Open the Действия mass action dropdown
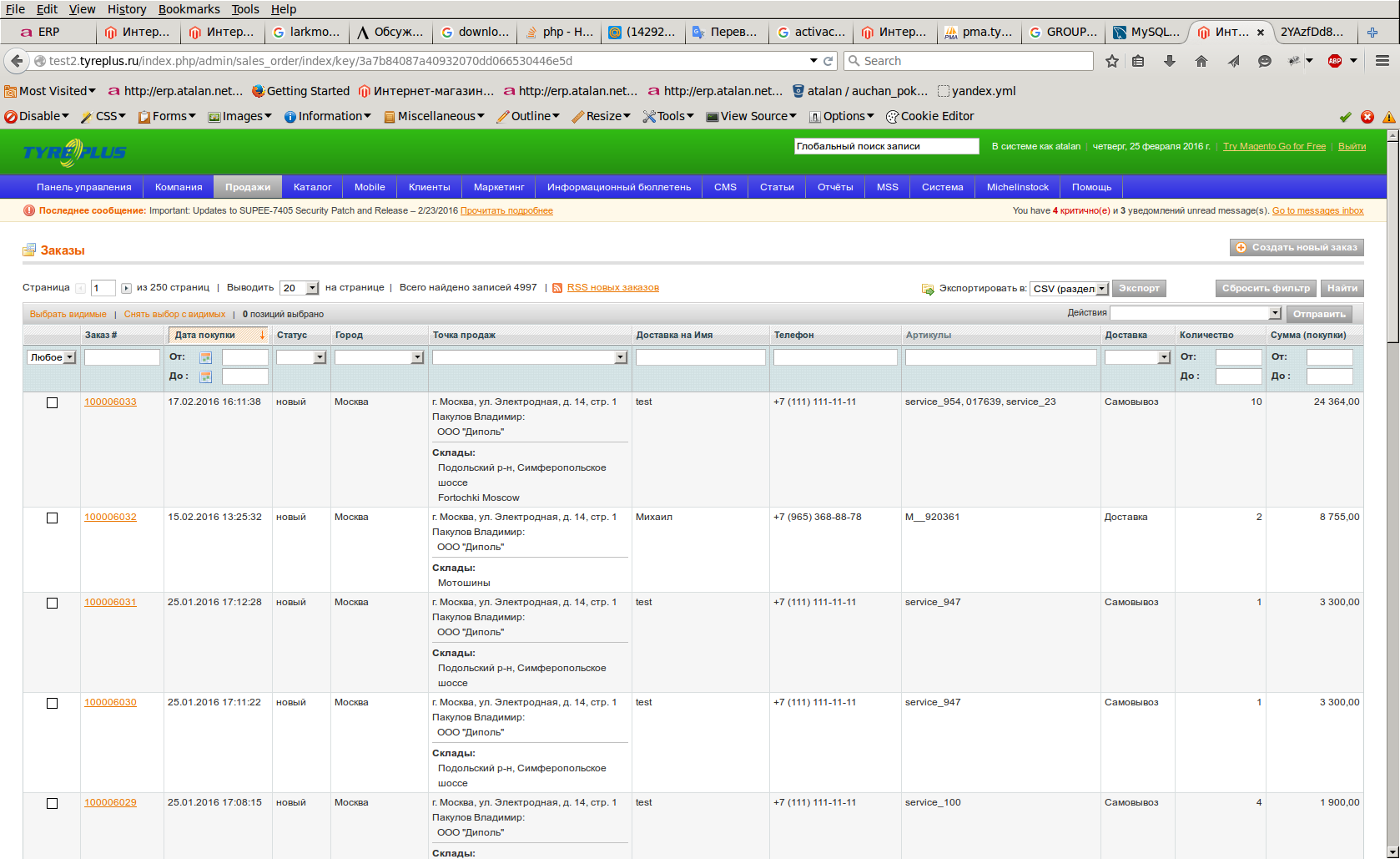 pos(1196,313)
